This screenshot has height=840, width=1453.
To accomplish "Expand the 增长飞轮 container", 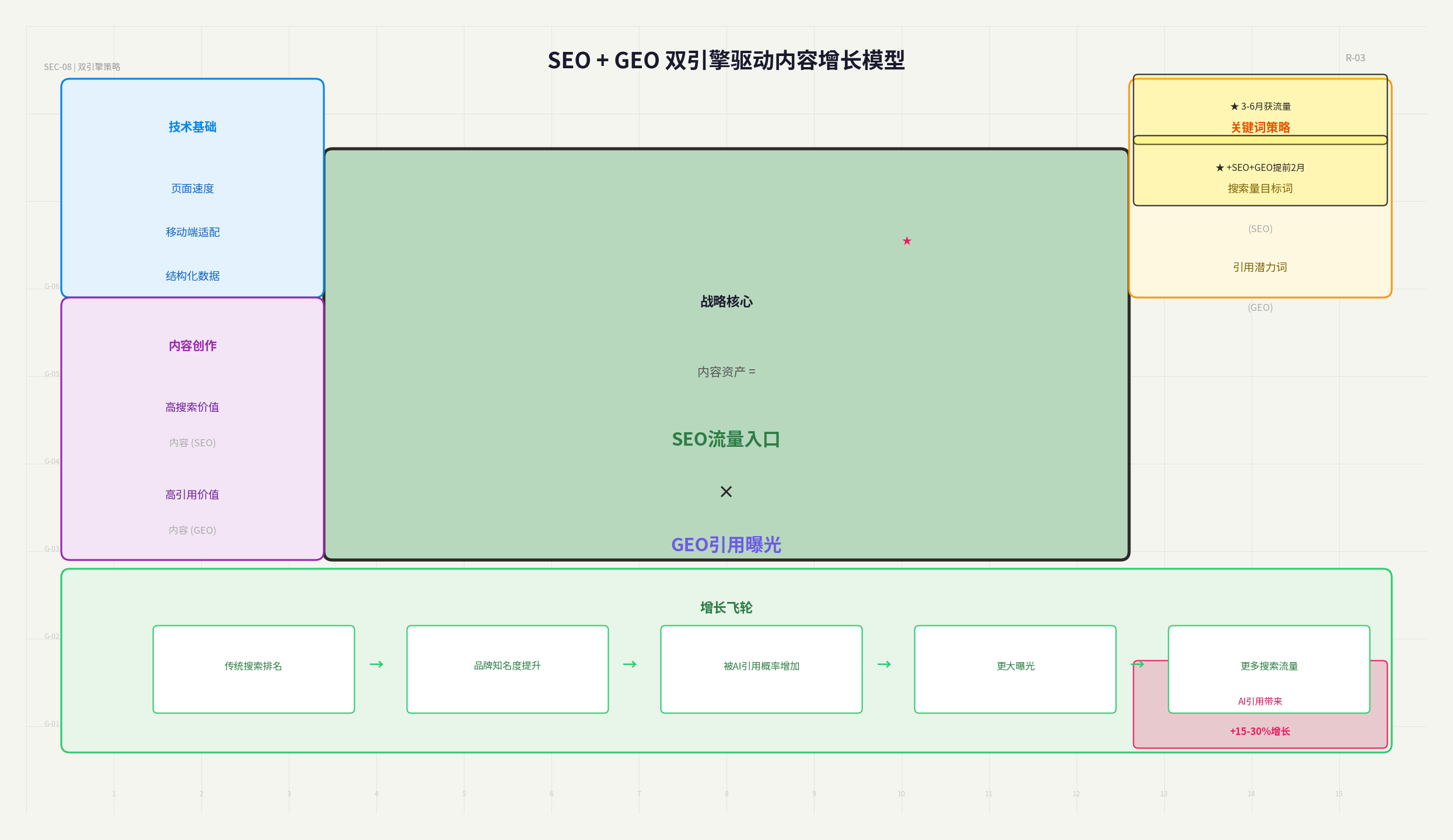I will point(725,607).
